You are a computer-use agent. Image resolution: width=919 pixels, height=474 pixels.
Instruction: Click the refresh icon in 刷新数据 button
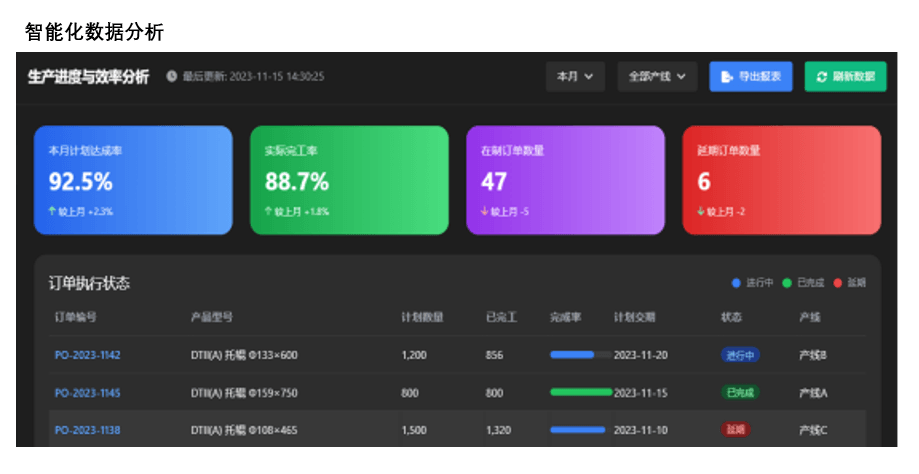coord(822,77)
